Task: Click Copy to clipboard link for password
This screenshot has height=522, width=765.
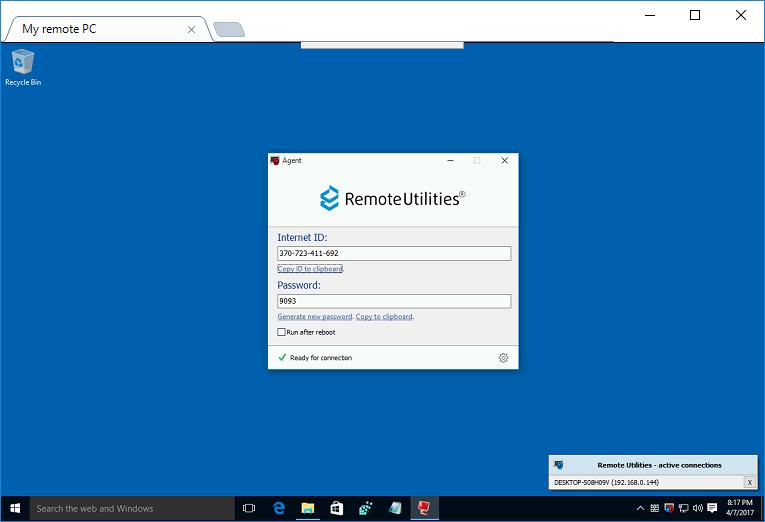Action: coord(384,317)
